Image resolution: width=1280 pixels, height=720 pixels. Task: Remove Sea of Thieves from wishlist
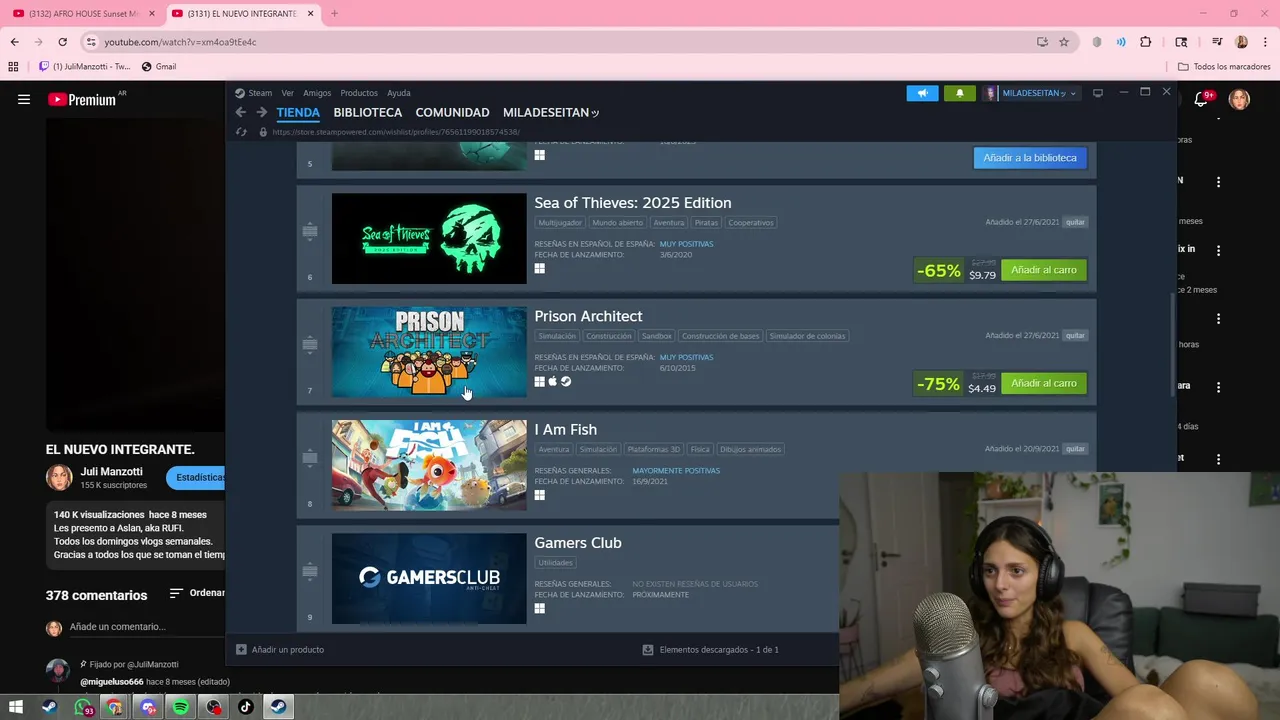[x=1075, y=222]
